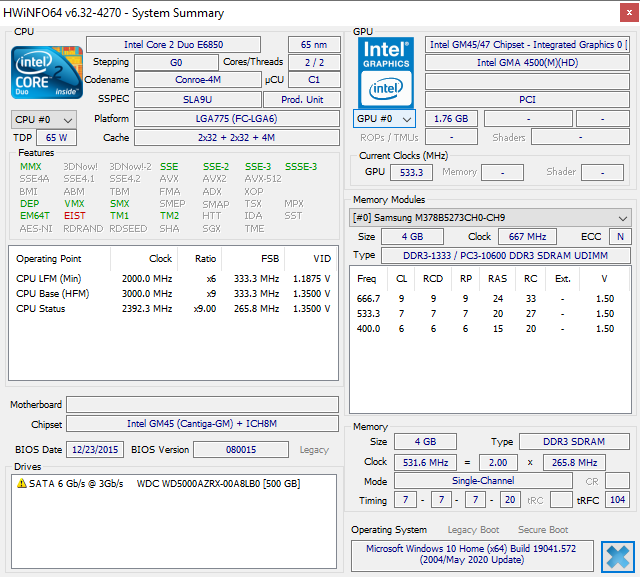The width and height of the screenshot is (640, 577).
Task: Click the 2 / 2 Cores/Threads value
Action: (x=314, y=62)
